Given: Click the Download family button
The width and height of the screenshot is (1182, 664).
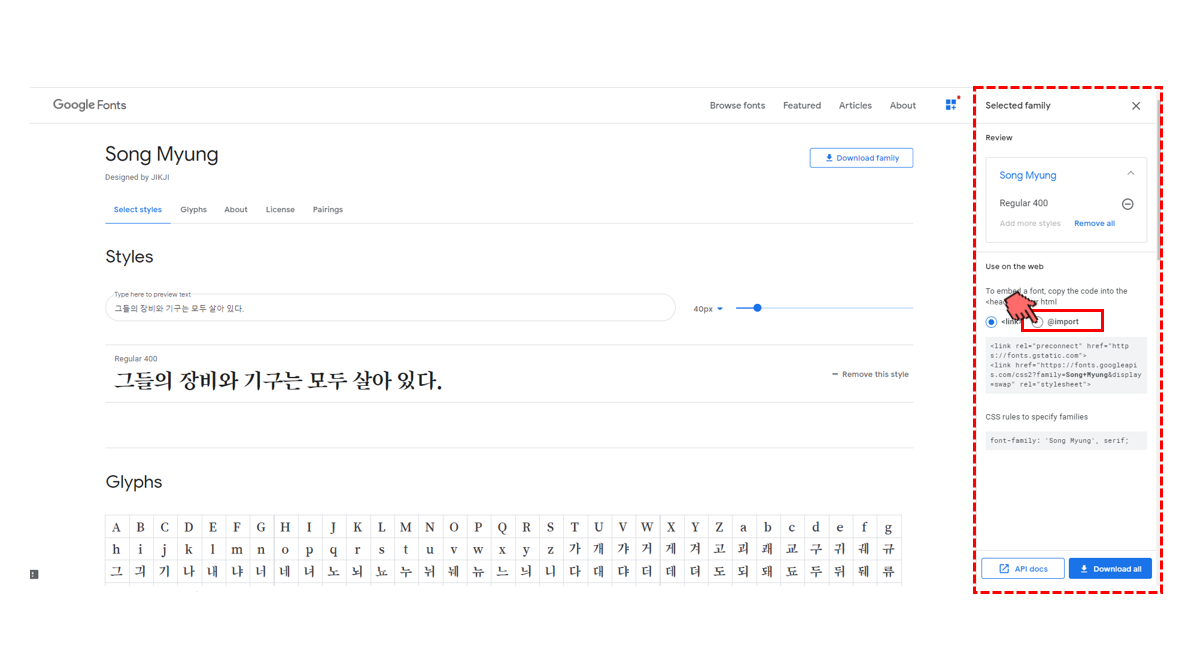Looking at the screenshot, I should [861, 158].
